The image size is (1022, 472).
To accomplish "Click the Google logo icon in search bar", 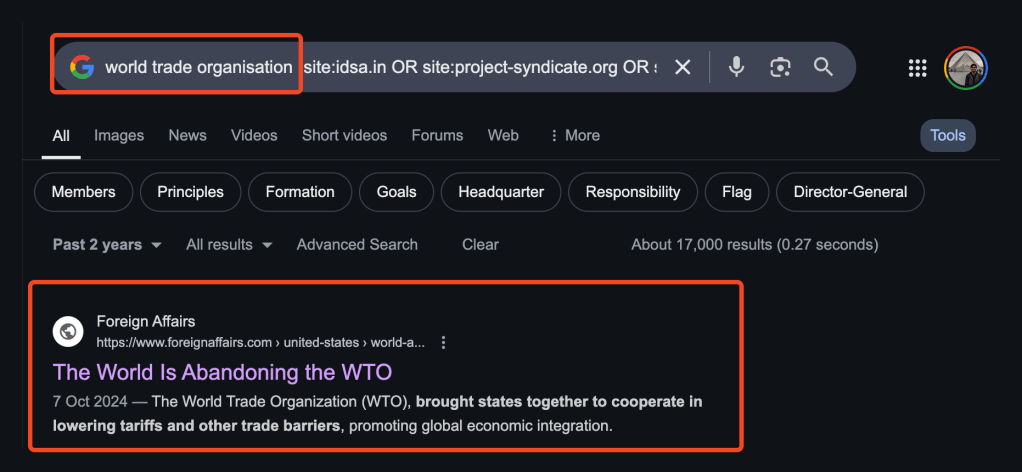I will [82, 67].
